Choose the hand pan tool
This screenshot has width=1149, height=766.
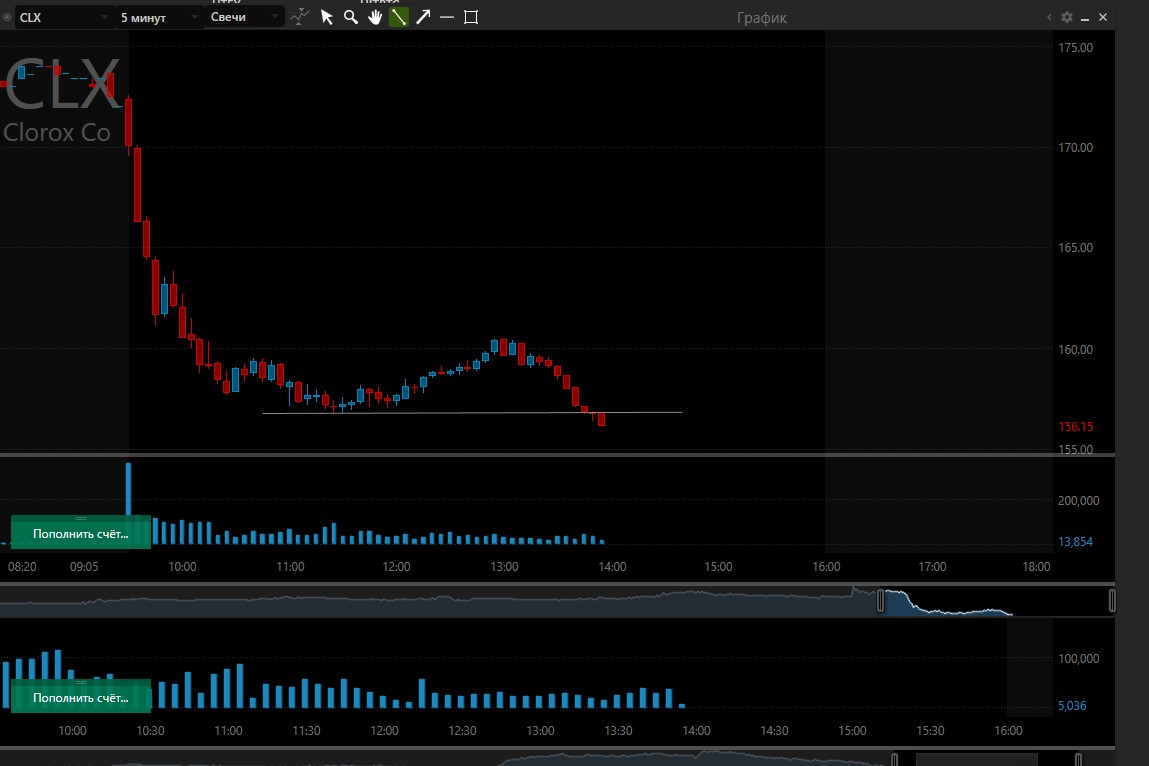point(375,17)
